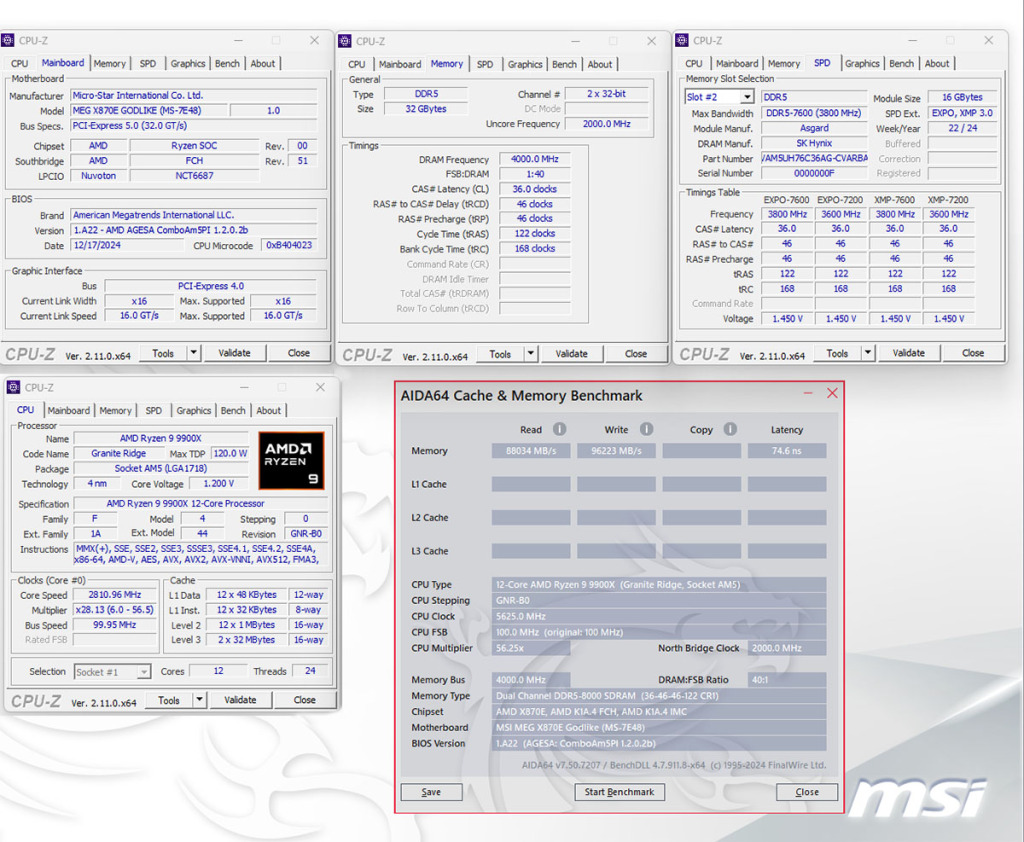1024x842 pixels.
Task: Click the Threads 24 value in CPU window
Action: click(310, 671)
